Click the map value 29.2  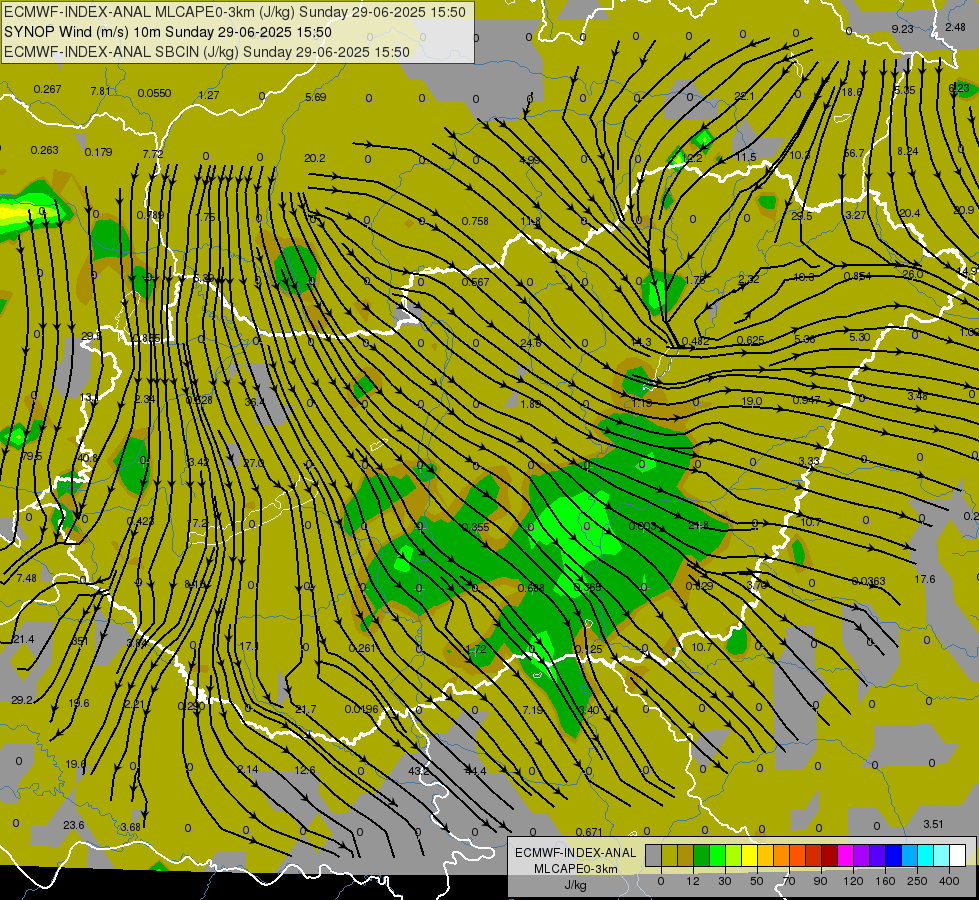22,700
